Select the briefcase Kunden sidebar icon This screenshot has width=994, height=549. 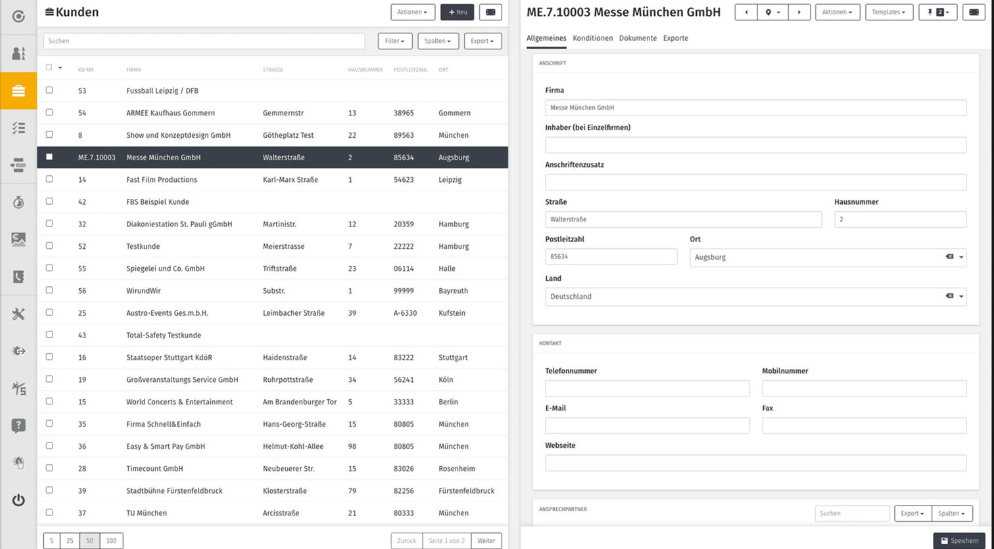click(x=18, y=91)
